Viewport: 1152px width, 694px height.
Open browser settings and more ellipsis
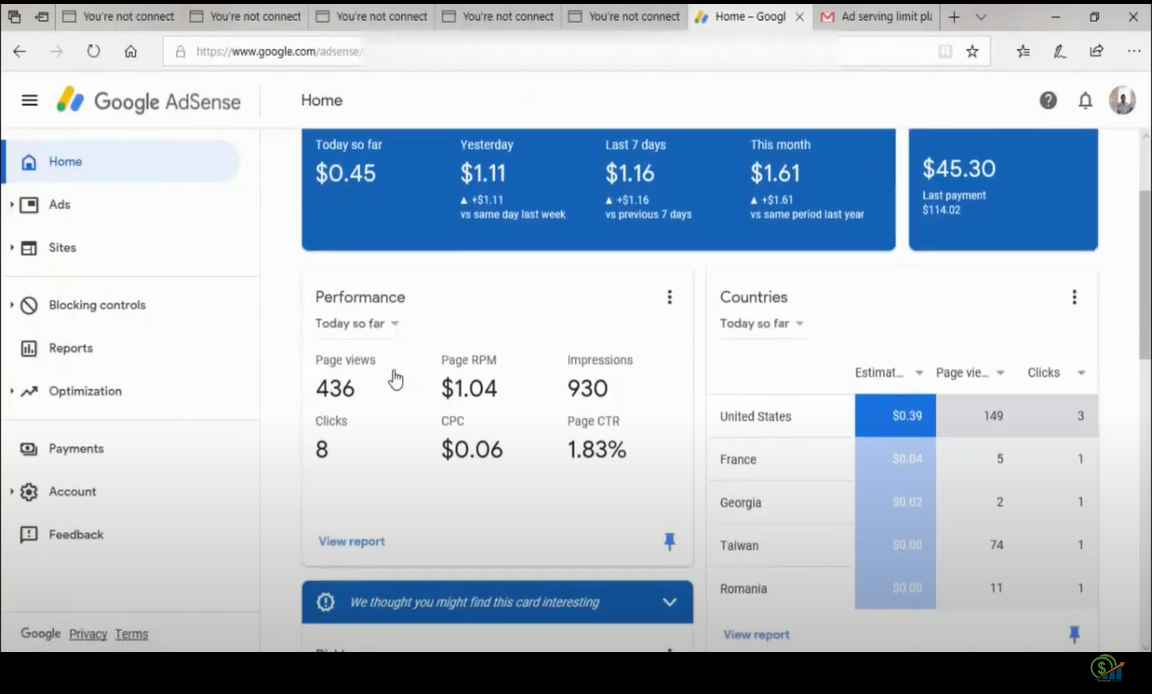pyautogui.click(x=1134, y=51)
